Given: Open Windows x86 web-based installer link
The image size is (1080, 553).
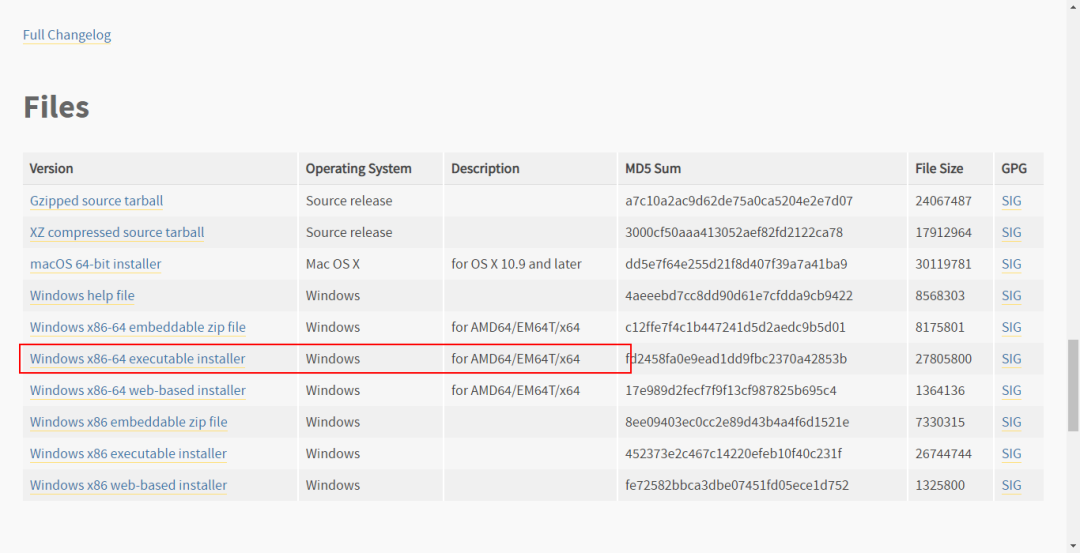Looking at the screenshot, I should 128,486.
